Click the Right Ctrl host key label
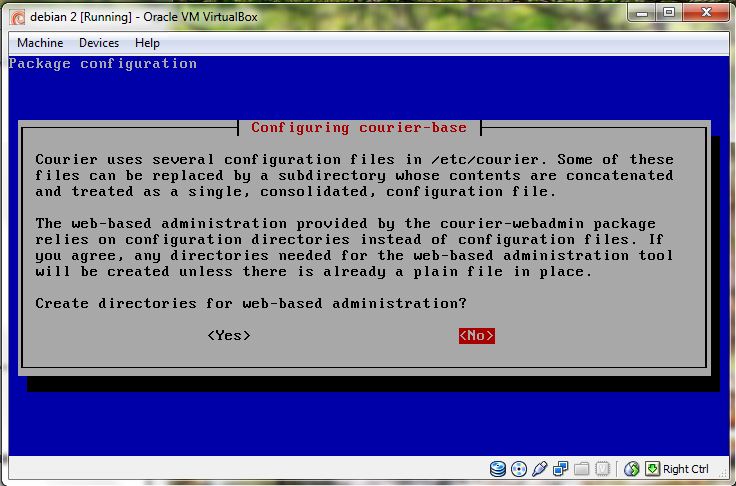This screenshot has width=736, height=486. pos(686,469)
